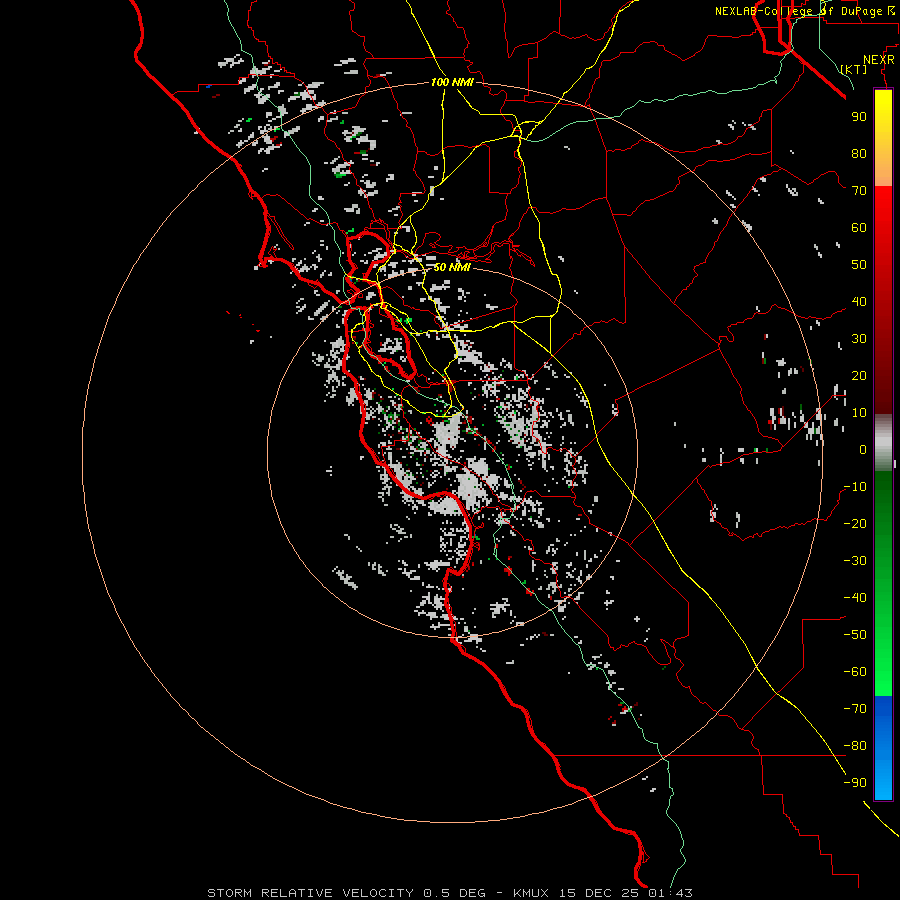Click the 0 value on the scale

tap(863, 450)
